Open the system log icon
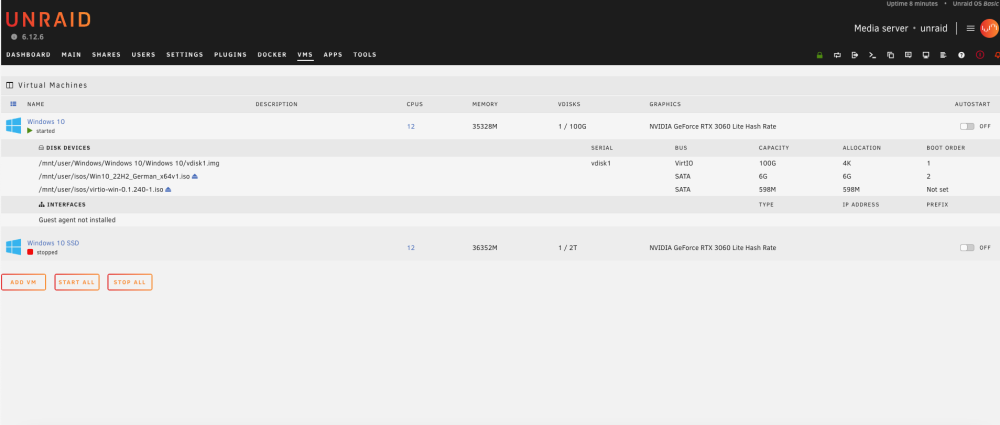Image resolution: width=1000 pixels, height=425 pixels. pyautogui.click(x=943, y=56)
